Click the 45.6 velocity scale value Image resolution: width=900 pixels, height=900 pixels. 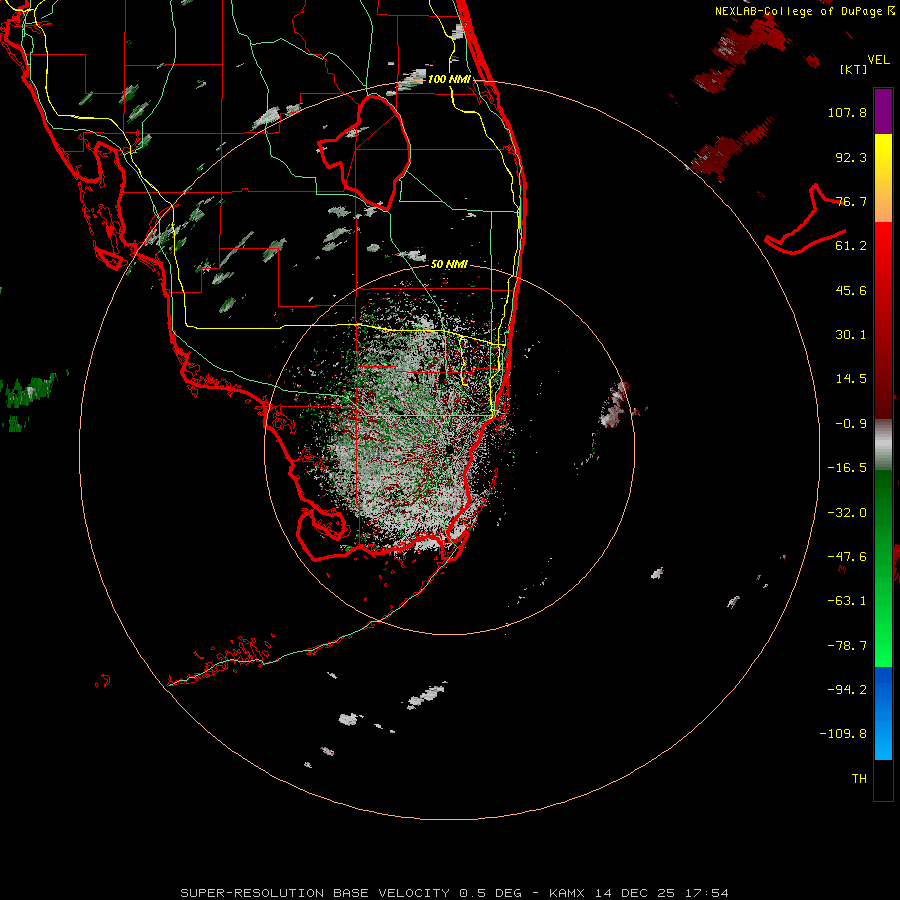click(x=851, y=290)
